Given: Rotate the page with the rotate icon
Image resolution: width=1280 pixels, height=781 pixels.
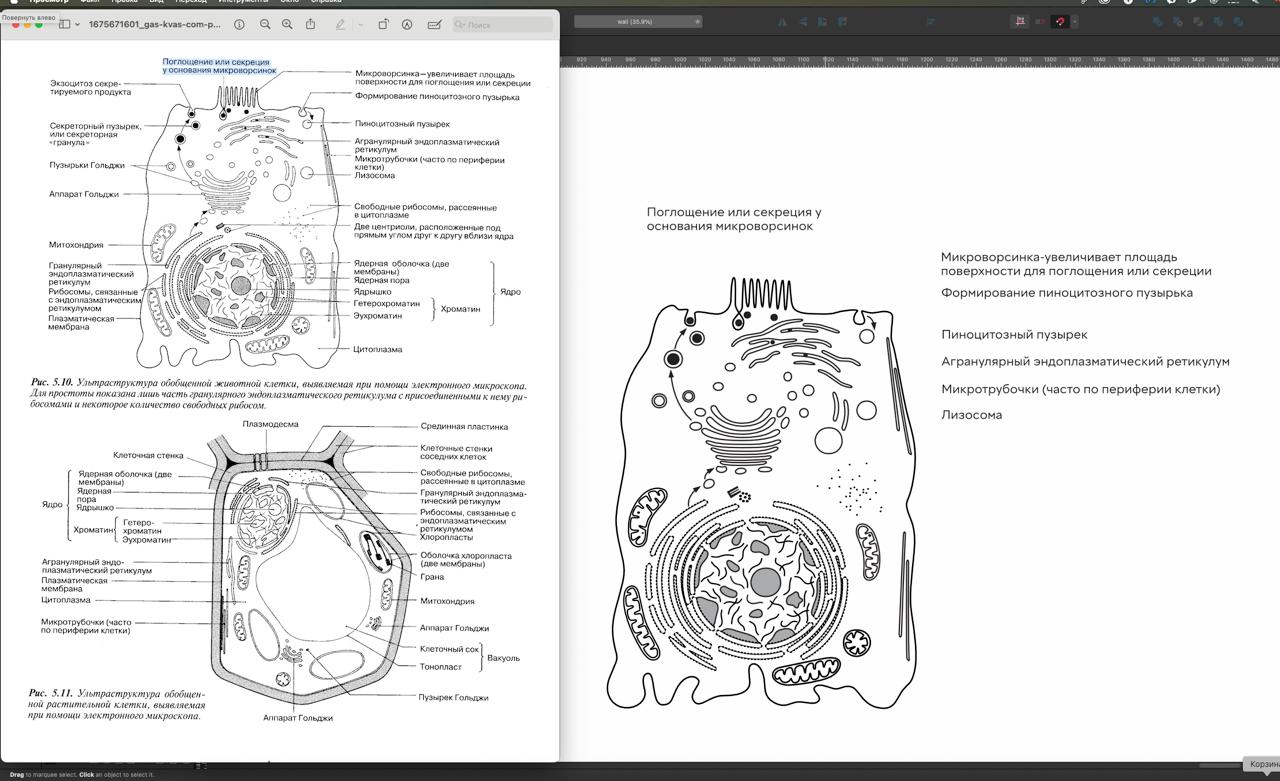Looking at the screenshot, I should (383, 24).
